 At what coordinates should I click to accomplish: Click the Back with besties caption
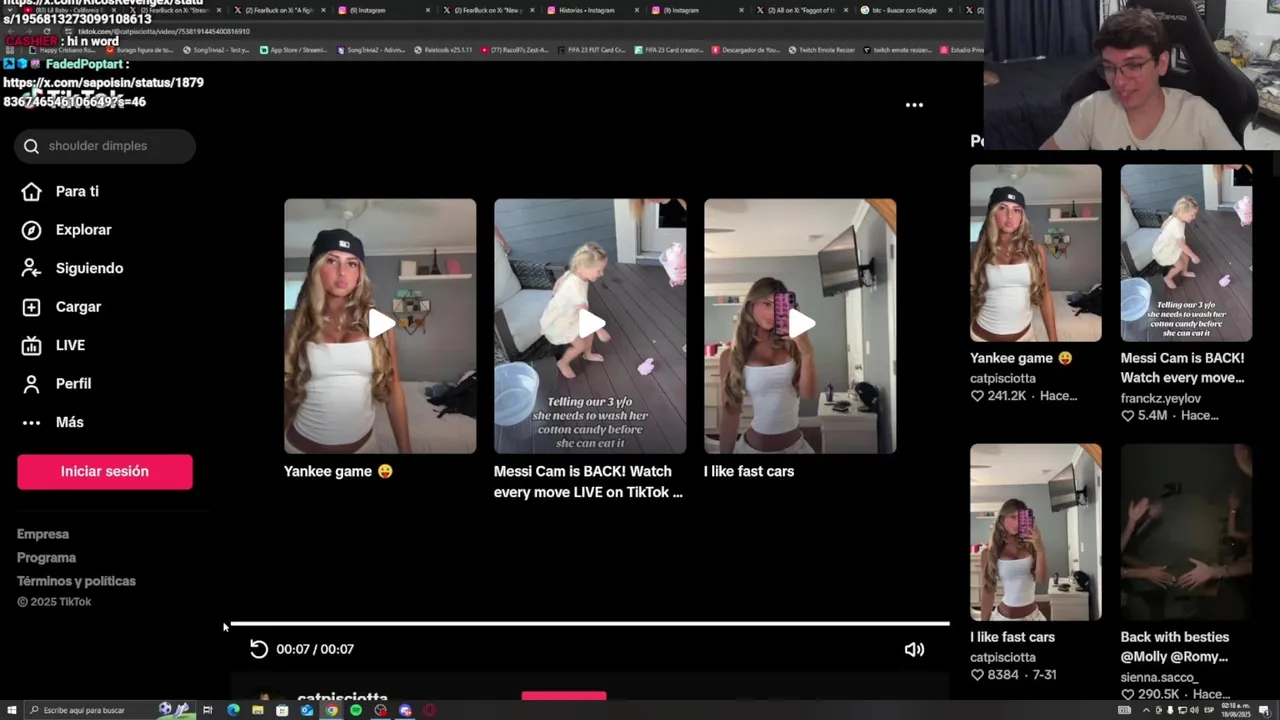click(1175, 647)
